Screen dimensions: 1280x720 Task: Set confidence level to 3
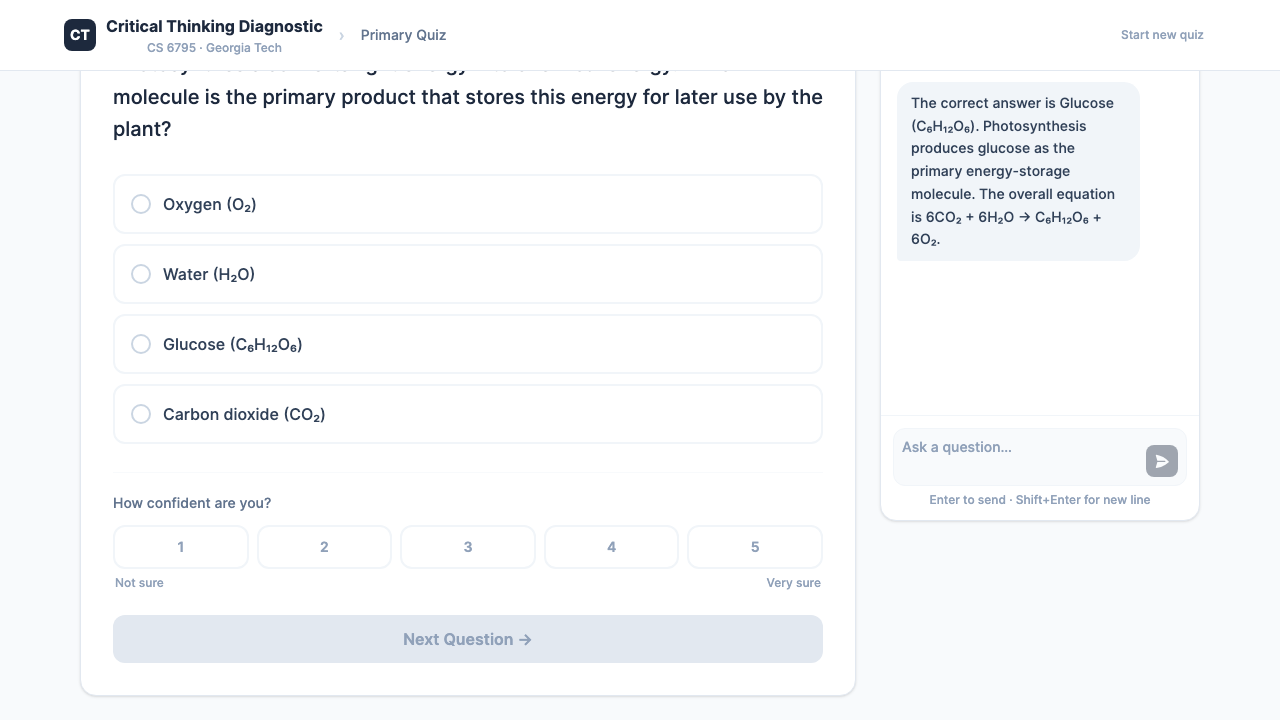coord(468,547)
